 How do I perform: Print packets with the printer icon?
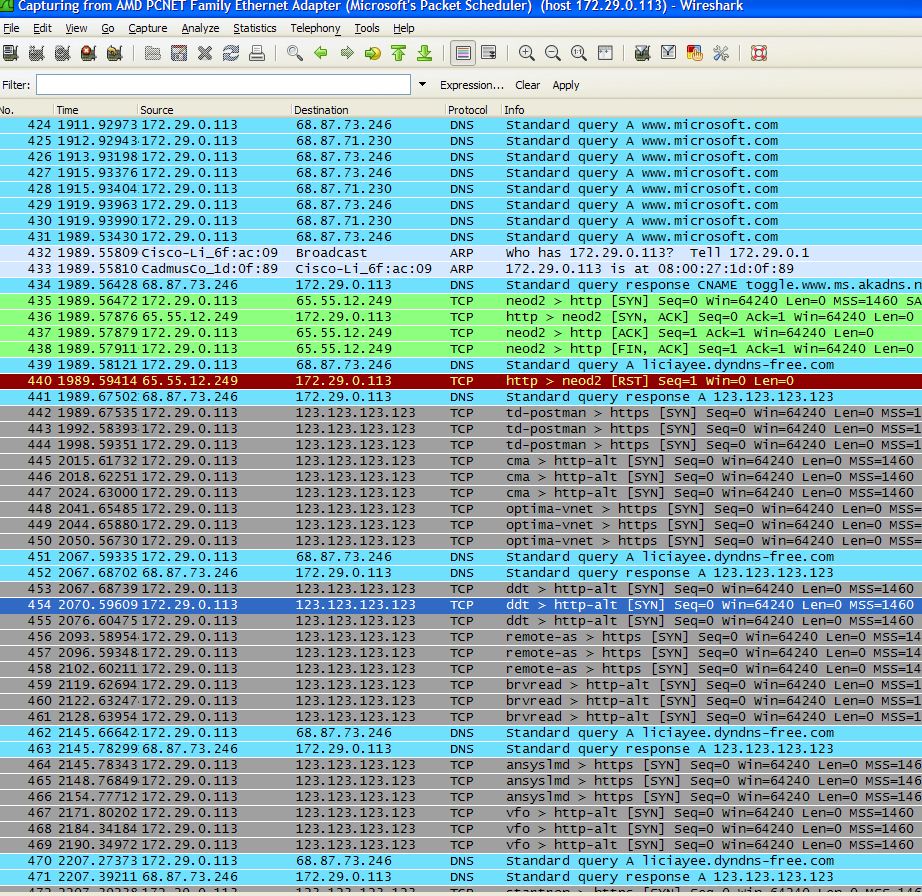pos(257,54)
